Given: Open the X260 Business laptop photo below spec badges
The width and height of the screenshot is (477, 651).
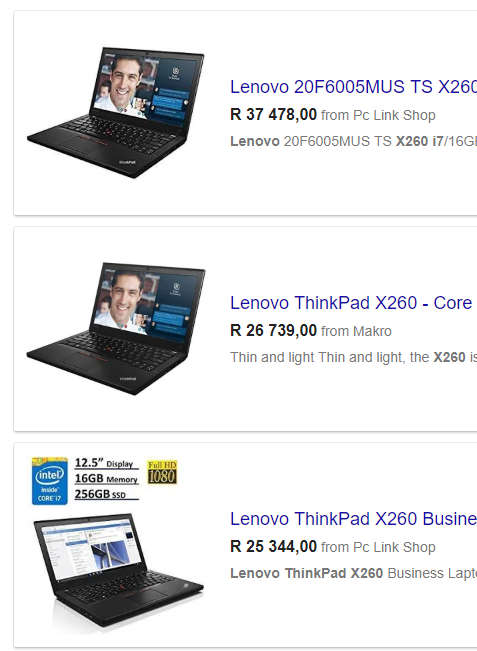Looking at the screenshot, I should (119, 570).
